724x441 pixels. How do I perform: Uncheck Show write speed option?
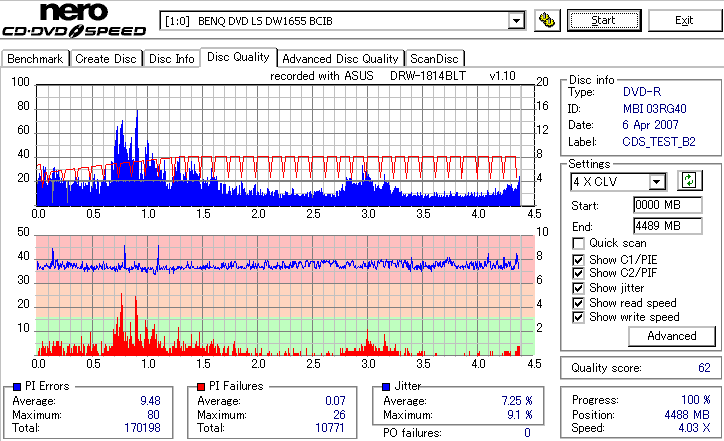578,317
